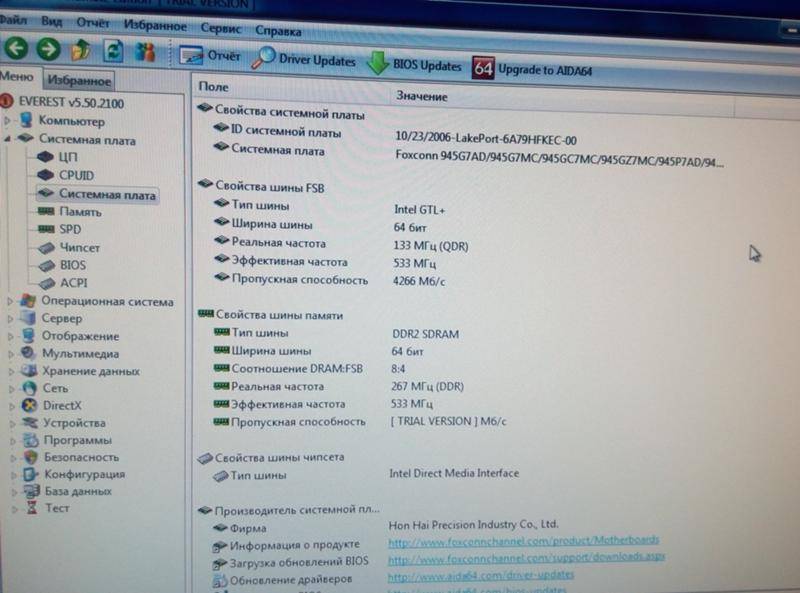Go up one level with folder arrow icon
Screen dimensions: 800x593
coord(81,51)
